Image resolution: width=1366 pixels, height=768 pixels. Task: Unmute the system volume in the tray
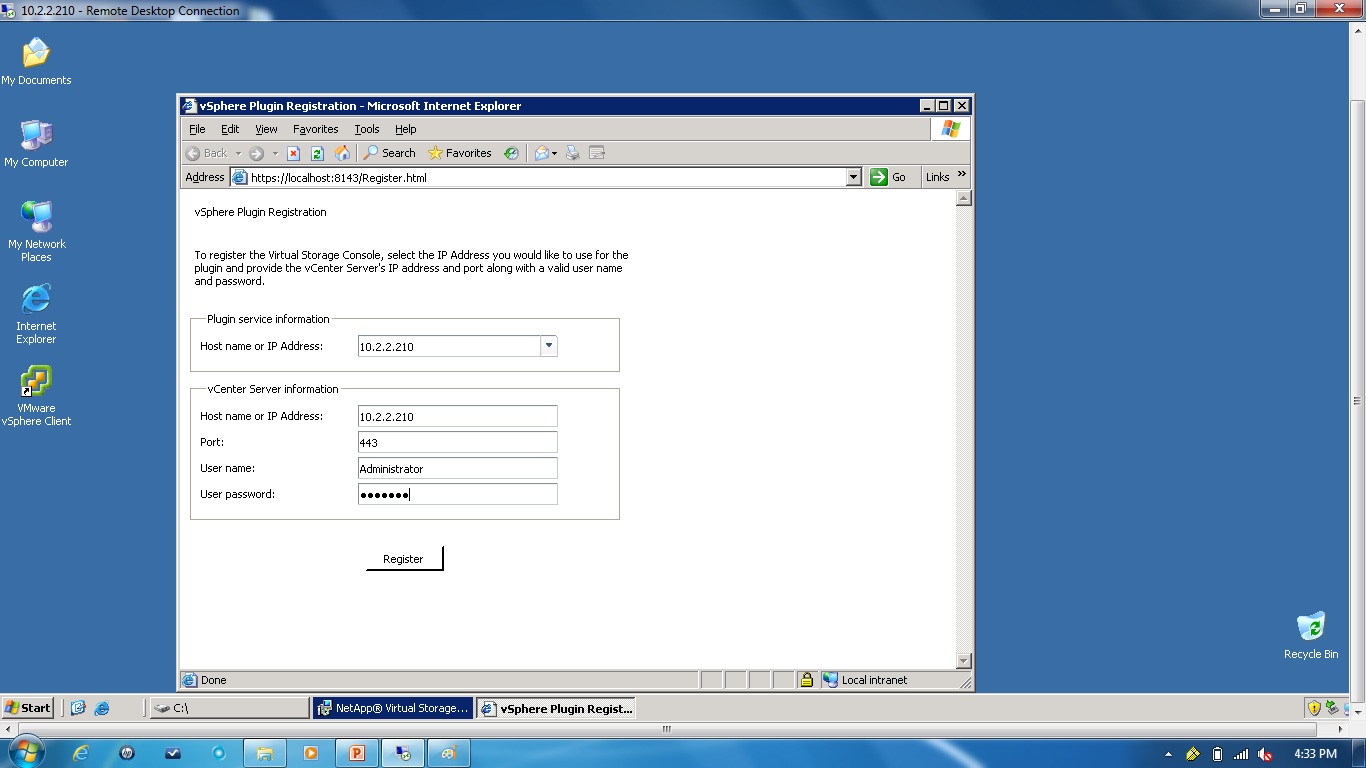pyautogui.click(x=1265, y=753)
